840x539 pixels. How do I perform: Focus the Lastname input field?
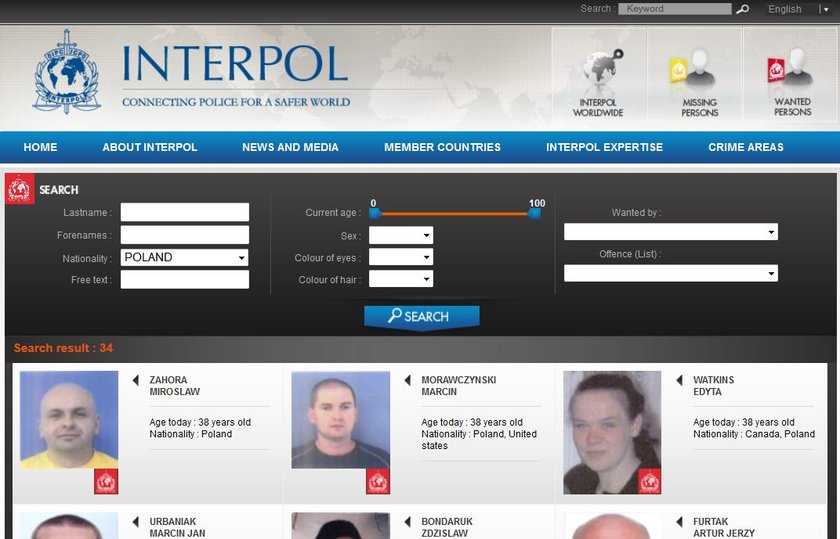185,212
